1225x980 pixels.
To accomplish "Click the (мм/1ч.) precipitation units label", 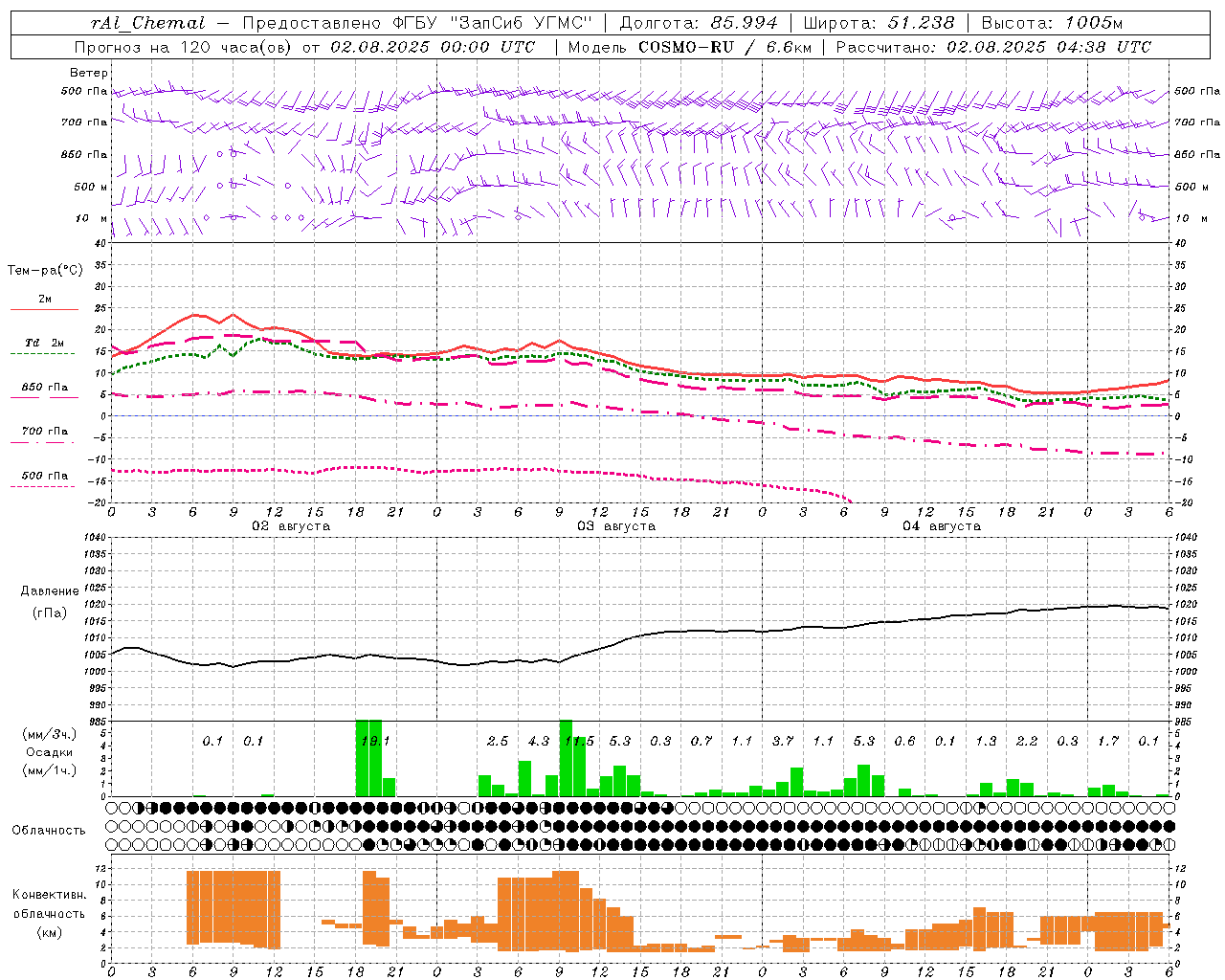I will tap(50, 770).
